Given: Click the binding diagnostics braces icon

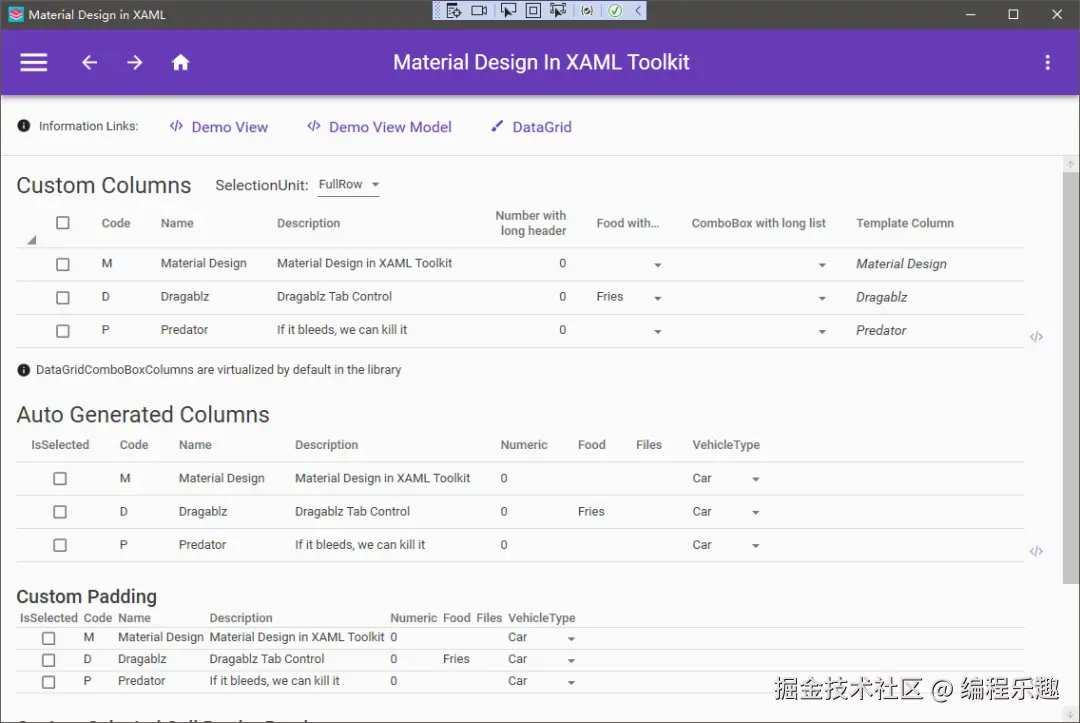Looking at the screenshot, I should tap(587, 10).
